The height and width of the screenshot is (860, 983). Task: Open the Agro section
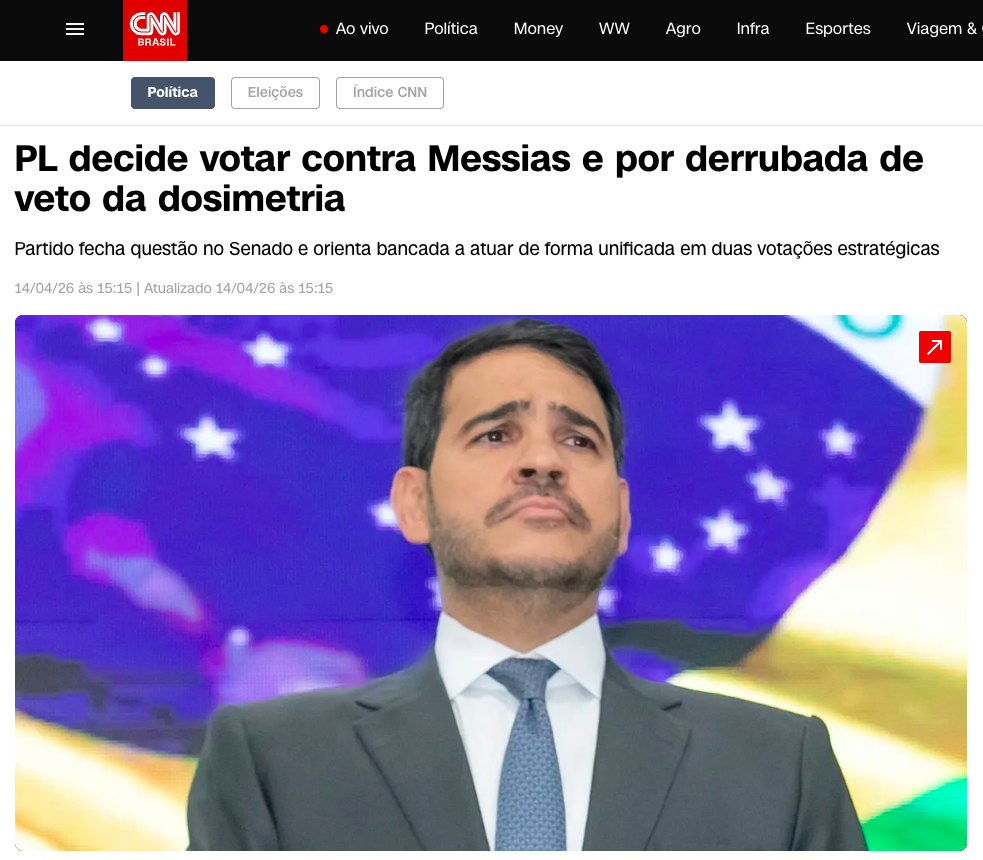coord(683,29)
